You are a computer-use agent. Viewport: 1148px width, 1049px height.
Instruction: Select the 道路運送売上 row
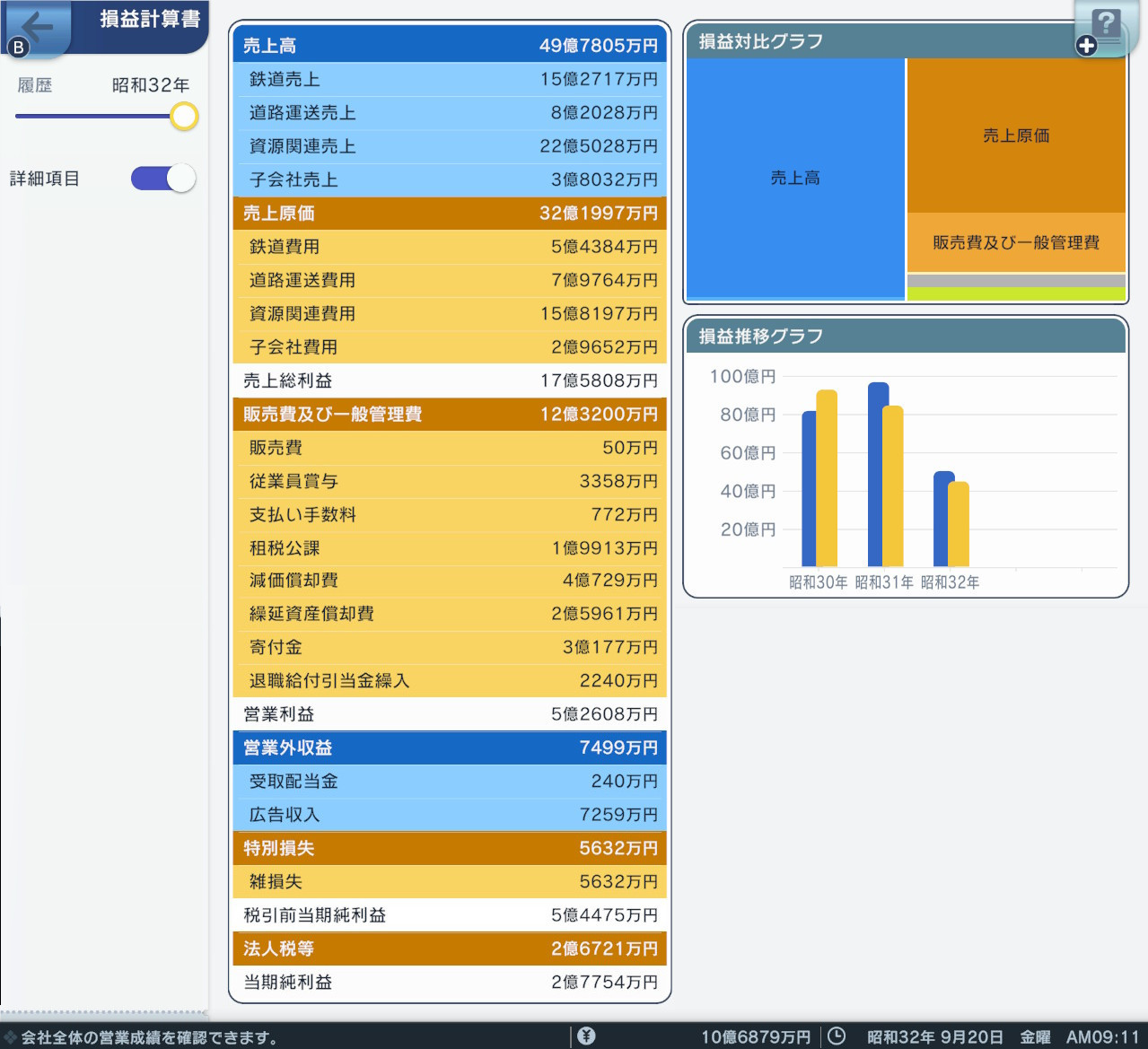(x=450, y=113)
